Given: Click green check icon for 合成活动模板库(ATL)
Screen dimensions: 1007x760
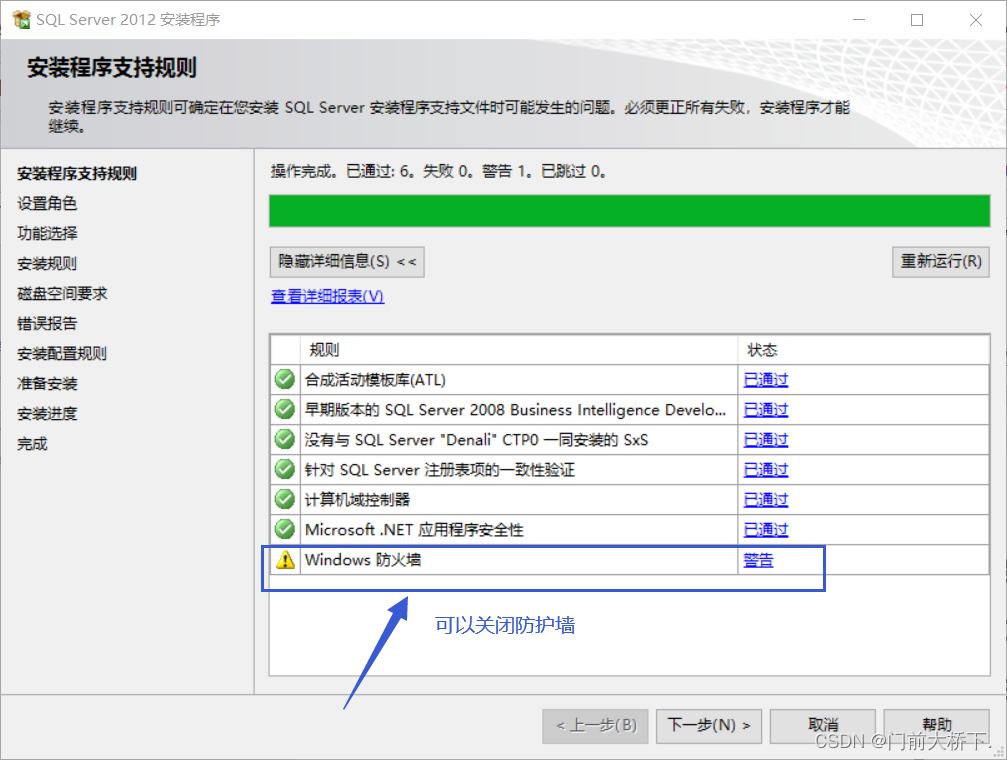Looking at the screenshot, I should [285, 379].
